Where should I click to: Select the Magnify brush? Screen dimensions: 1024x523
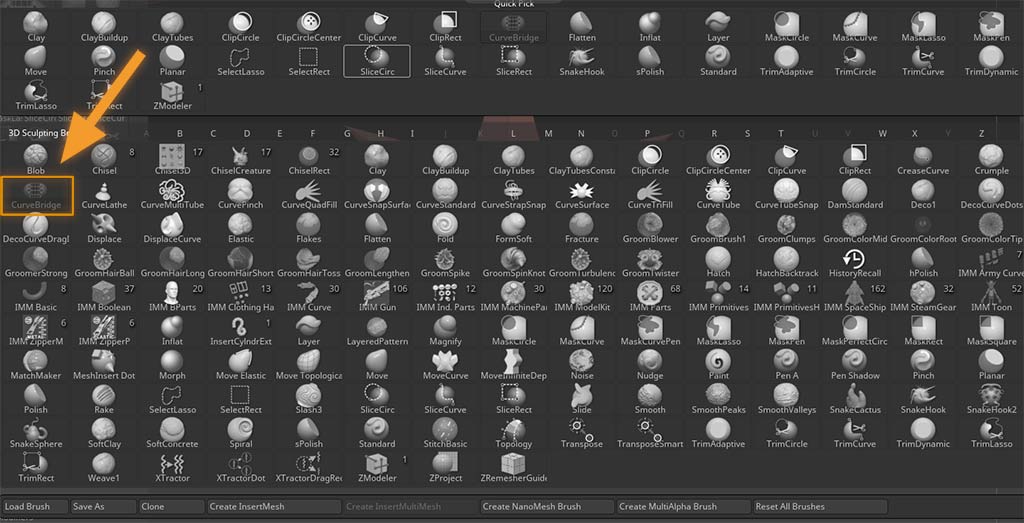pyautogui.click(x=445, y=330)
